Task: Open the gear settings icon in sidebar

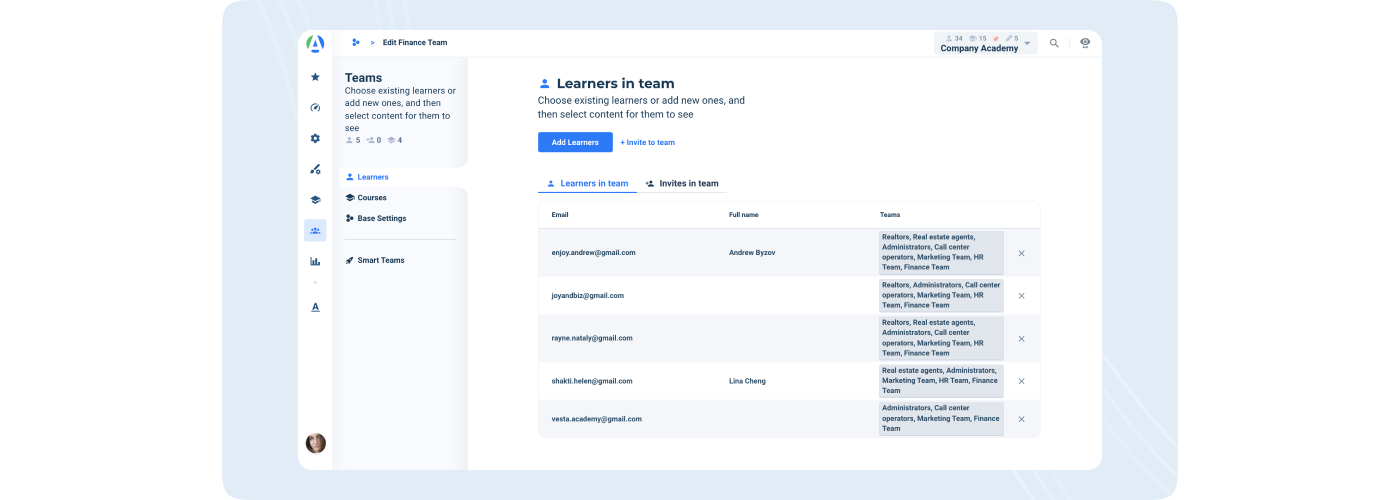Action: pyautogui.click(x=315, y=139)
